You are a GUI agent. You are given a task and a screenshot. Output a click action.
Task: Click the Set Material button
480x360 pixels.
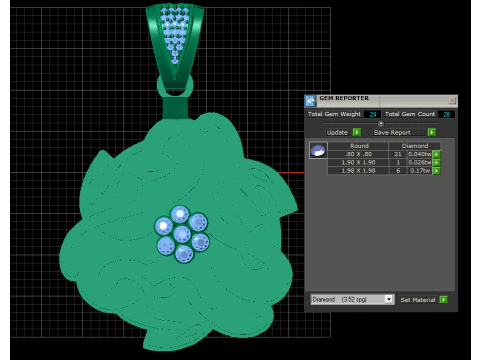(418, 300)
